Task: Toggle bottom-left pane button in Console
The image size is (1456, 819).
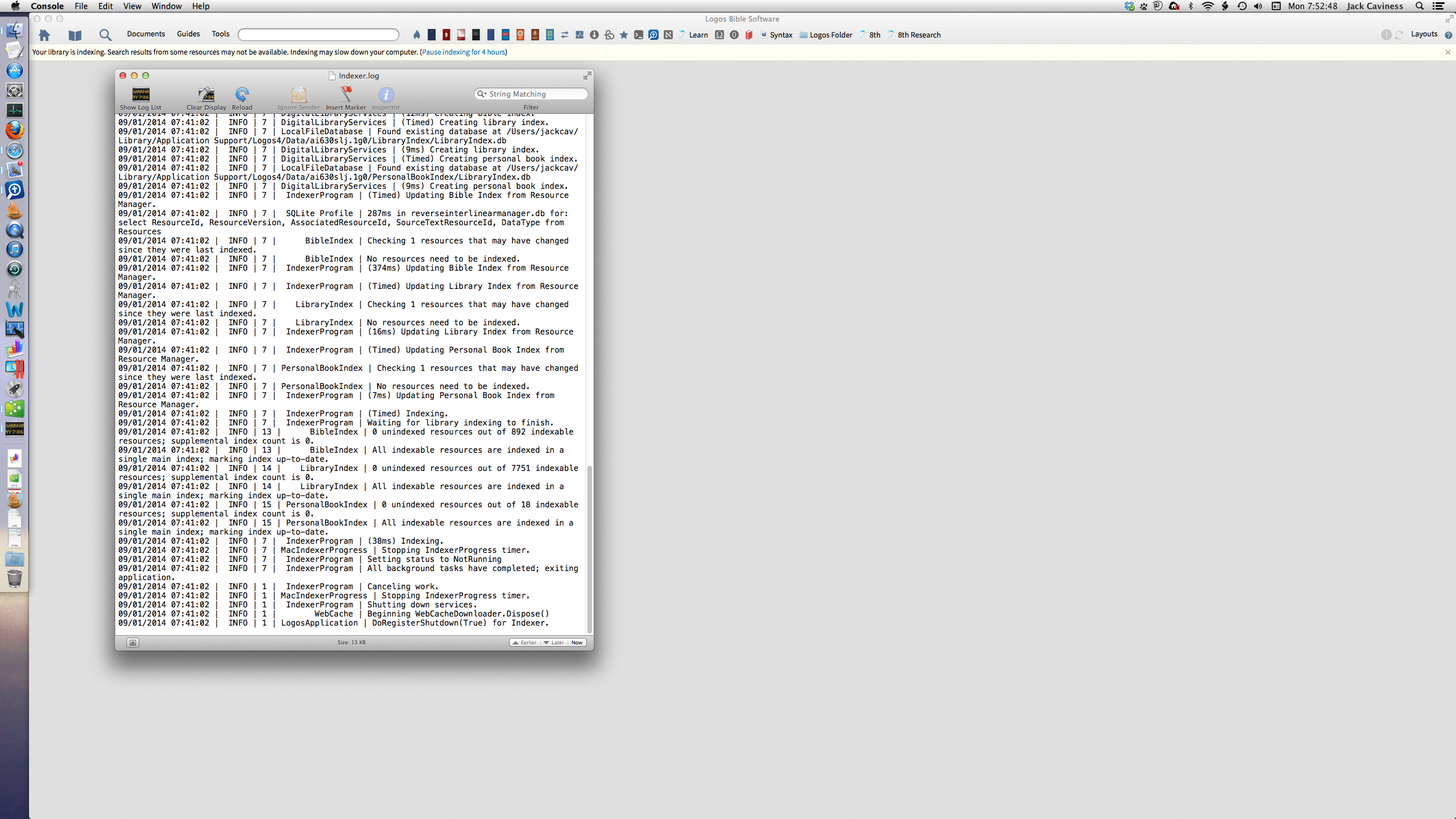Action: click(133, 643)
